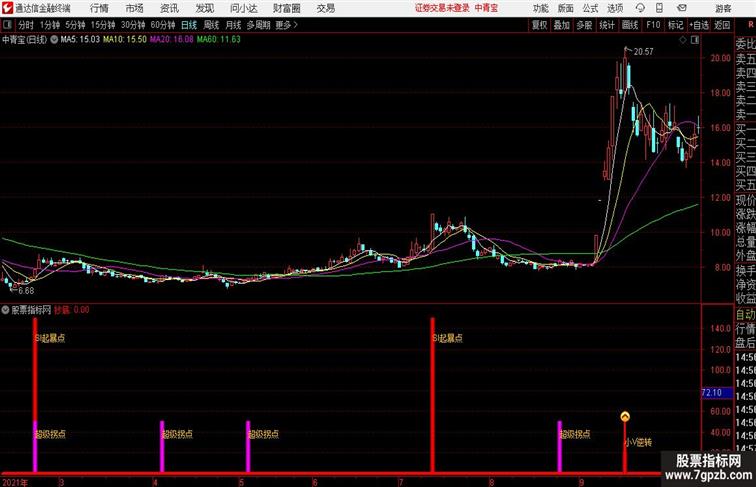
Task: Open the 市场 menu
Action: click(x=135, y=8)
